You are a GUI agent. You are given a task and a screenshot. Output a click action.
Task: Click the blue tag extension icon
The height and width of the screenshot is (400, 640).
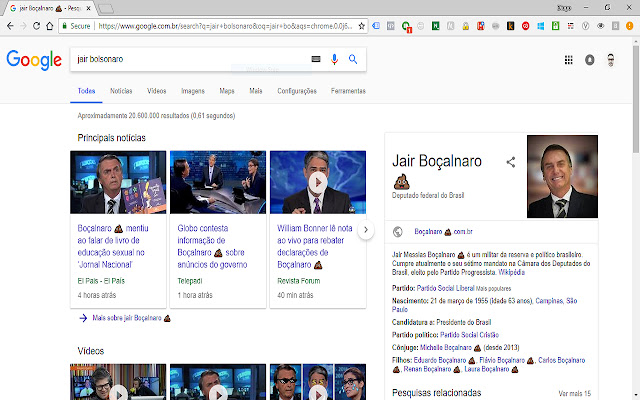(376, 26)
